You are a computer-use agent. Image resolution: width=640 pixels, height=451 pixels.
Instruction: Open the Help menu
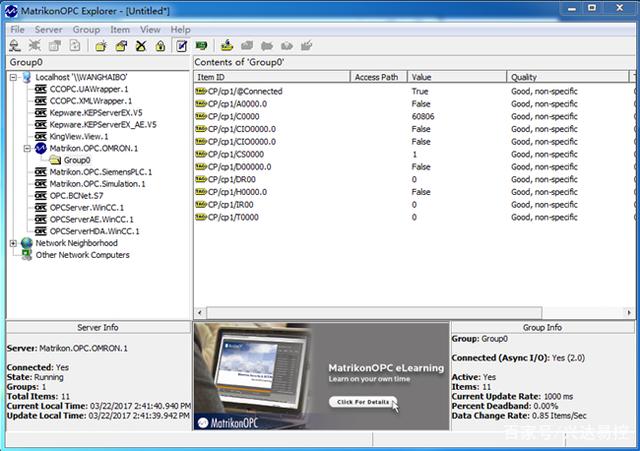point(180,29)
